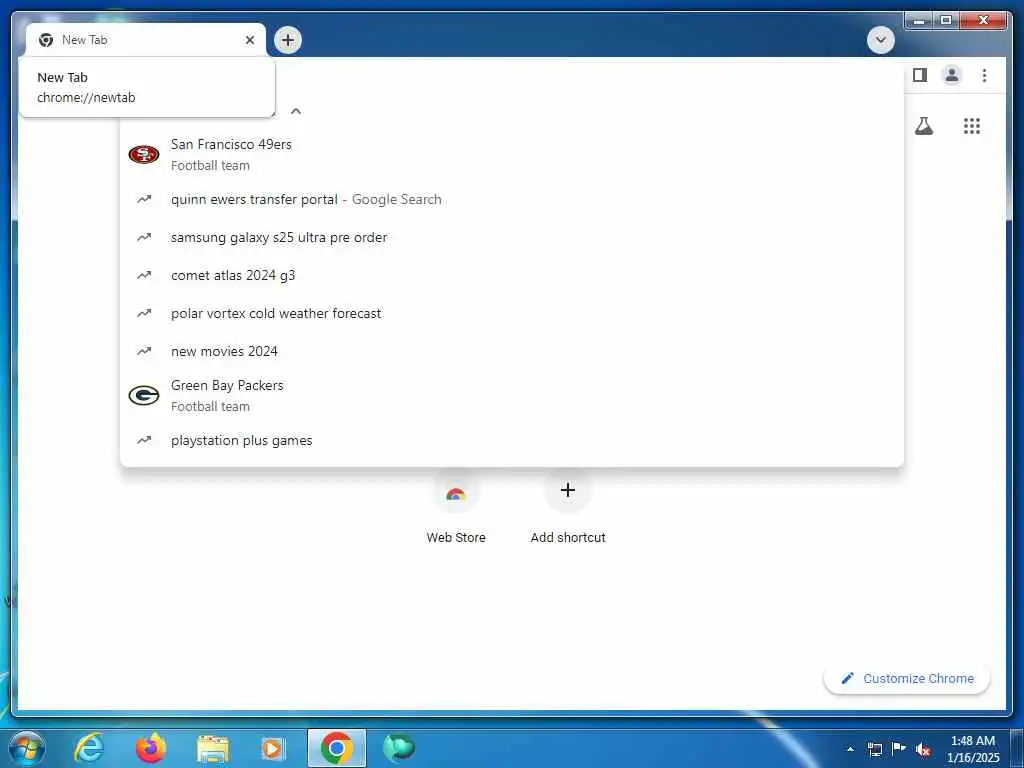
Task: Open the Chrome three-dot menu
Action: point(984,75)
